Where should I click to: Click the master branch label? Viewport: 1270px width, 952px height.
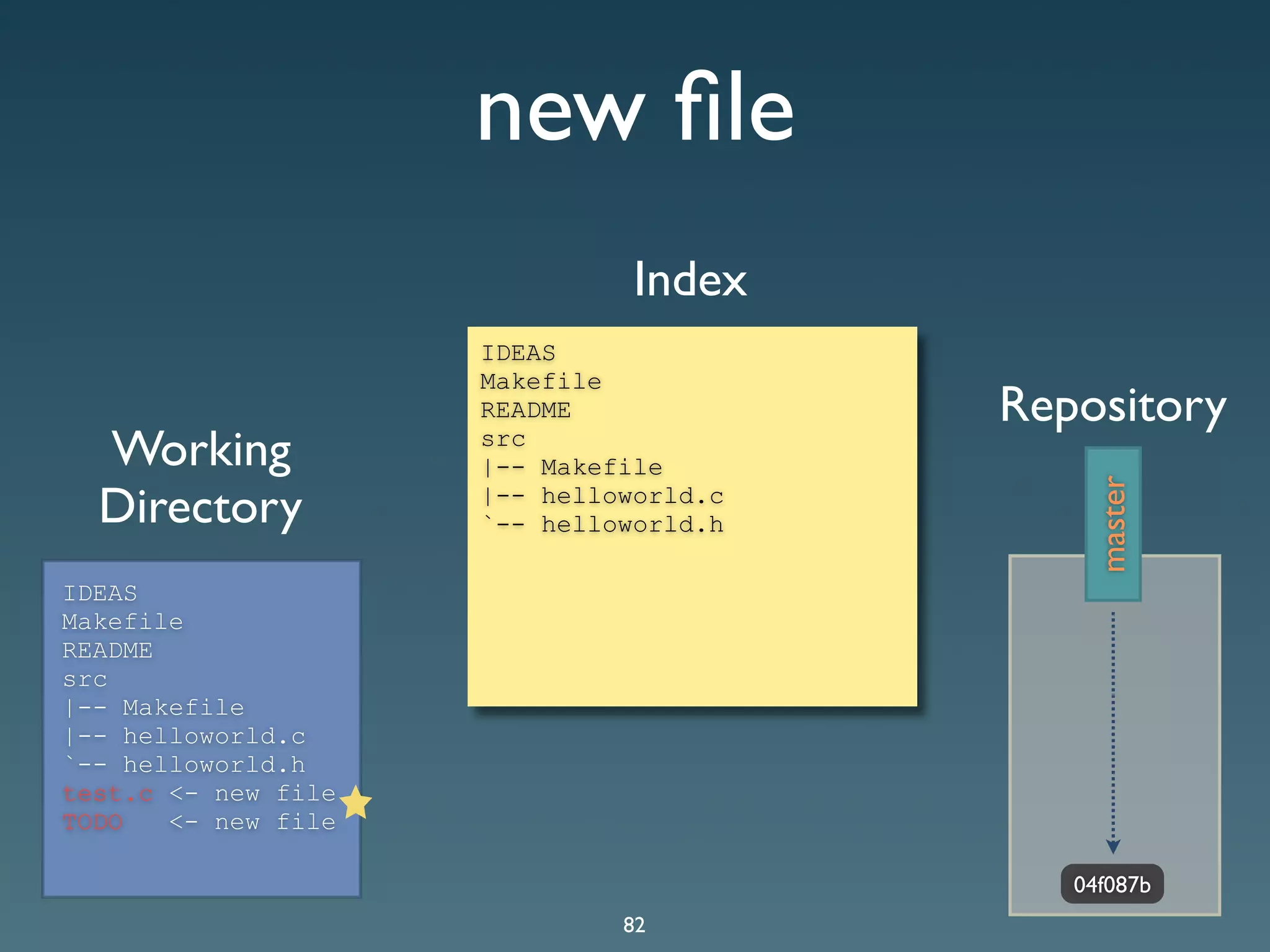click(1113, 523)
